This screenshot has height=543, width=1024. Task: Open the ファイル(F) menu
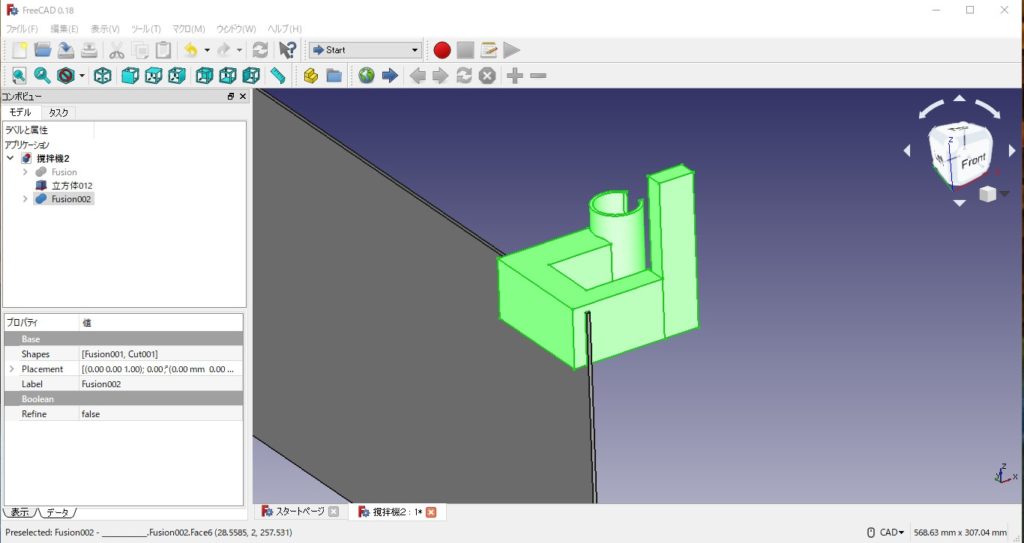[x=22, y=29]
